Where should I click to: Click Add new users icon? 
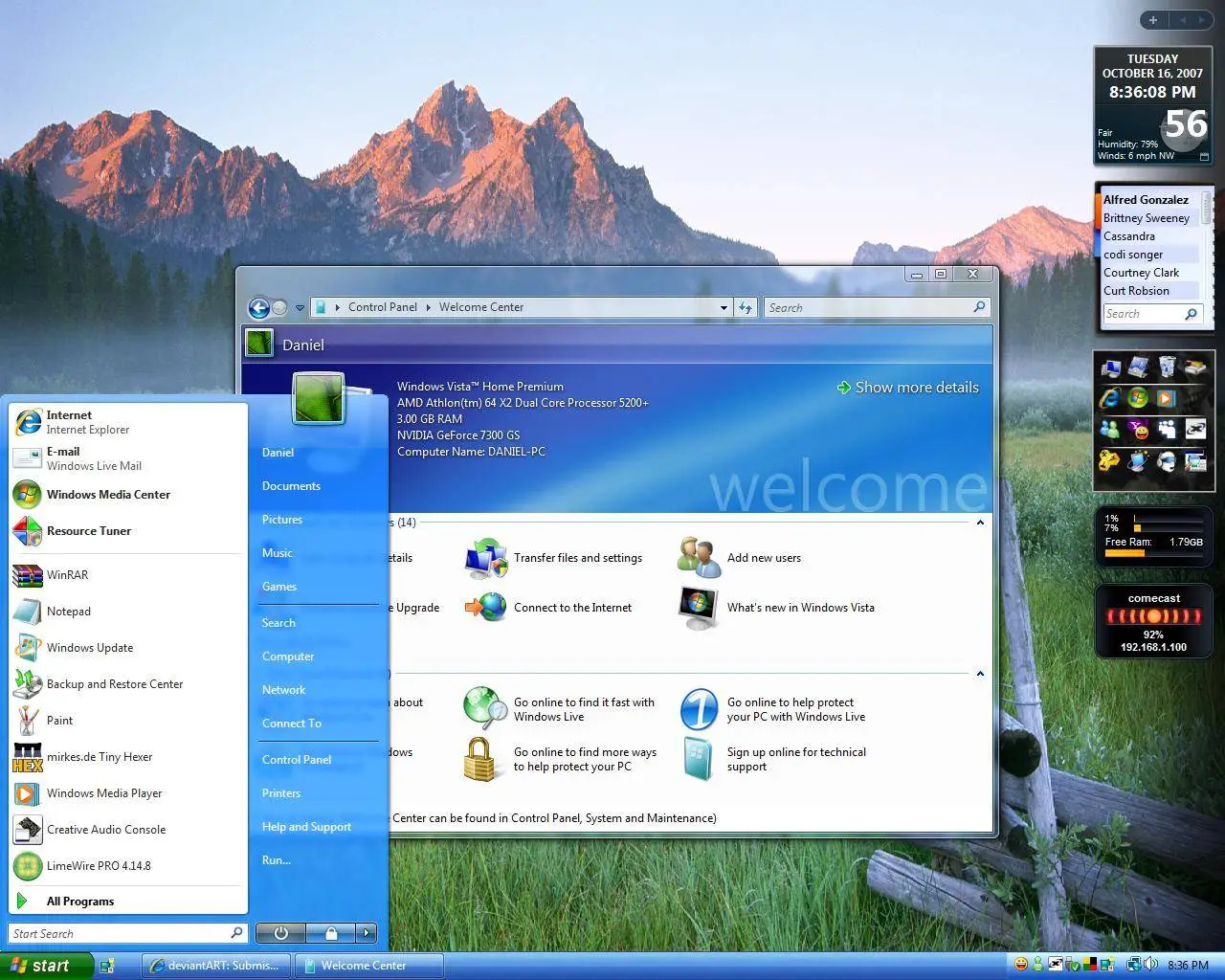[699, 558]
